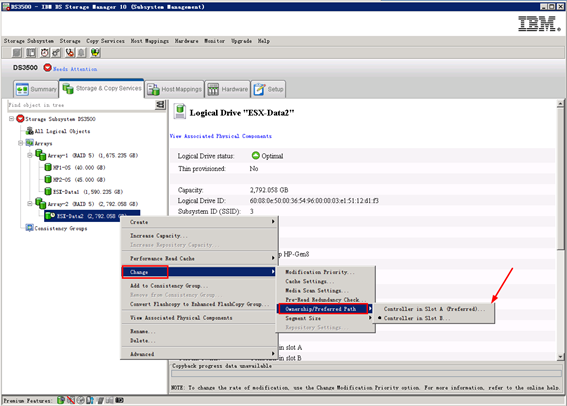567x406 pixels.
Task: Select the ESX-Data1 logical drive
Action: pos(84,192)
